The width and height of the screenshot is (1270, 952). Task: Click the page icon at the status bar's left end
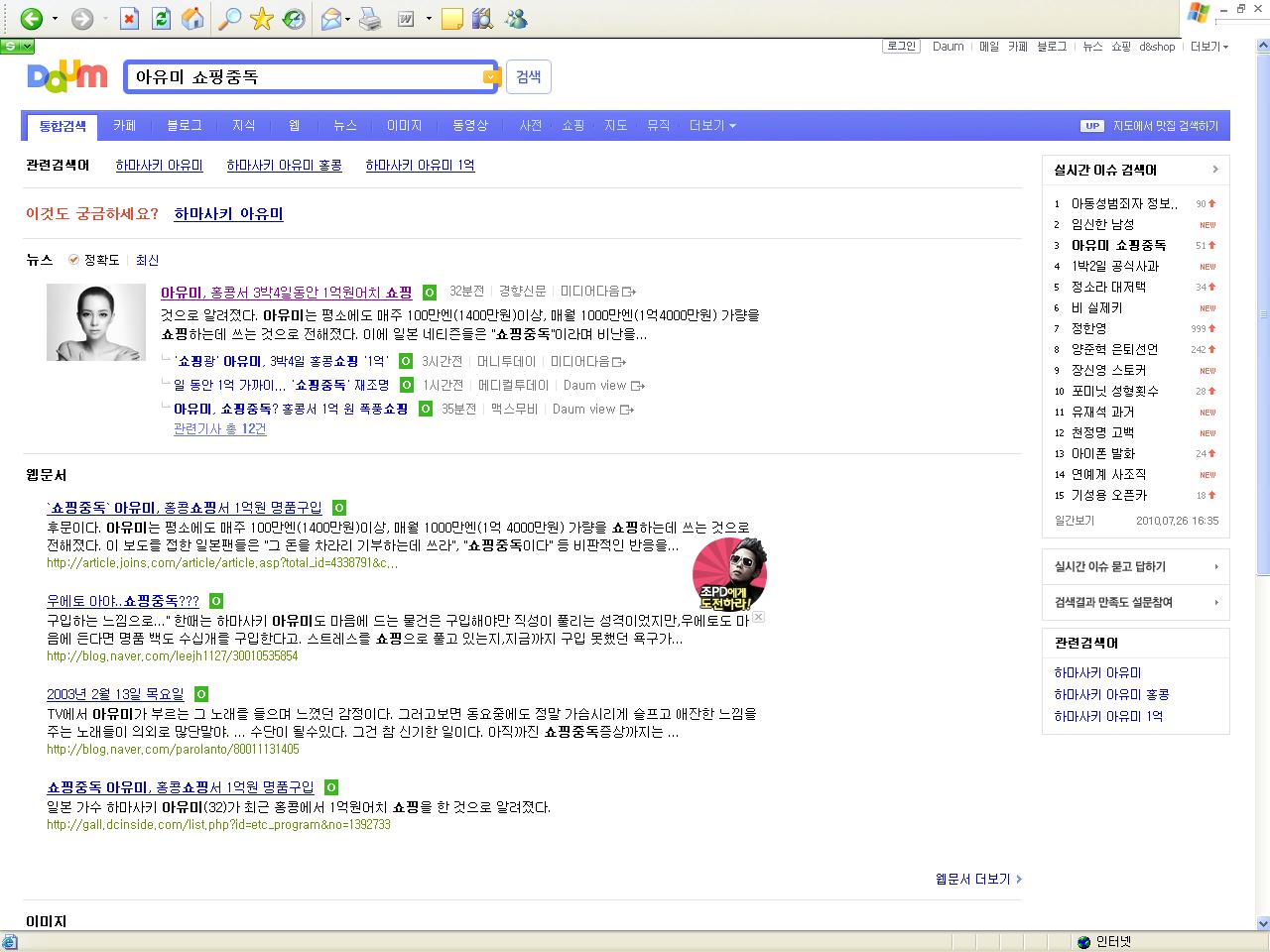tap(9, 942)
